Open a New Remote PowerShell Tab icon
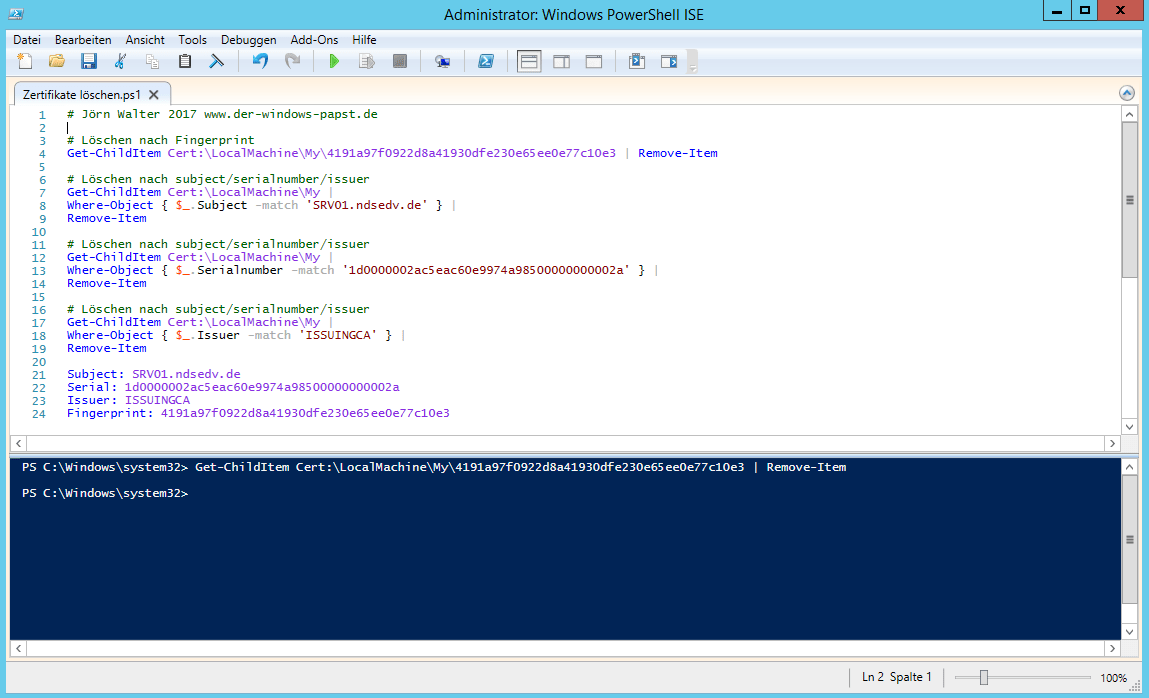 (441, 61)
